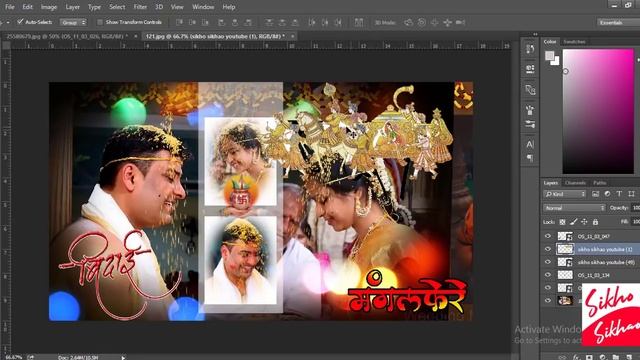Click the shape layer filter icon

(631, 194)
